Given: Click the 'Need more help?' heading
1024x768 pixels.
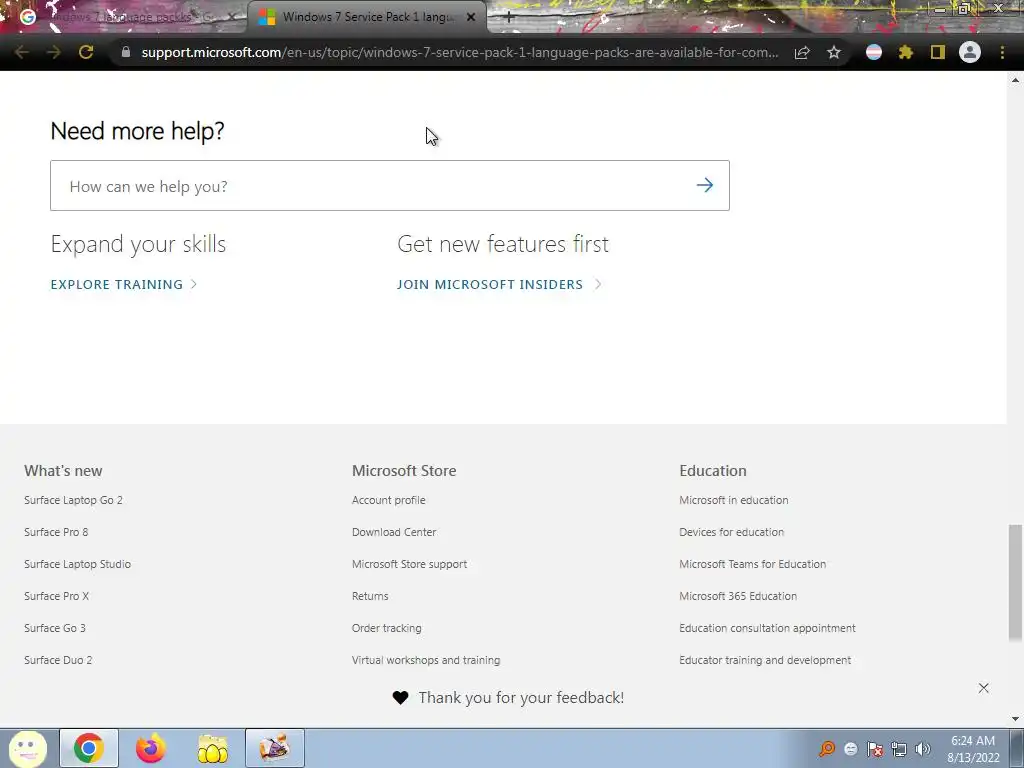Looking at the screenshot, I should tap(137, 131).
